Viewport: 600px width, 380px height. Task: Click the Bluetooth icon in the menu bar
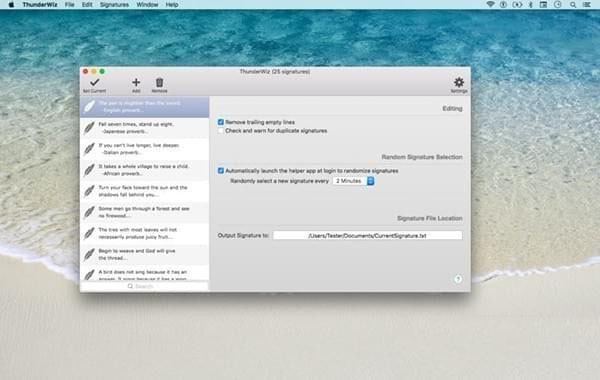pos(530,5)
